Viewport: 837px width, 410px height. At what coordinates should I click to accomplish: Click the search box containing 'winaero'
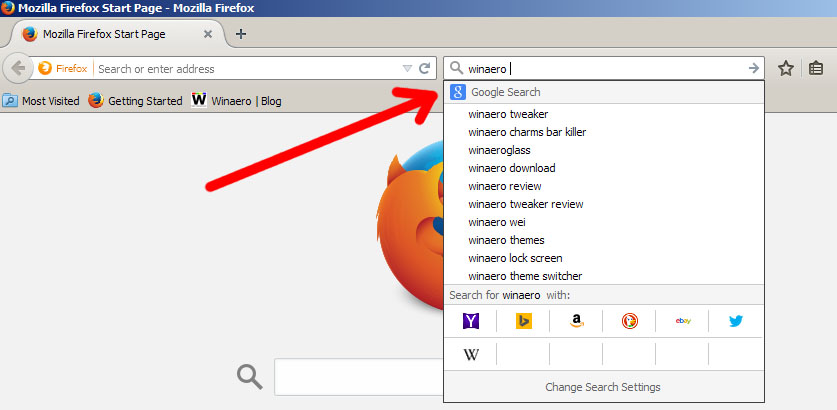(x=604, y=68)
